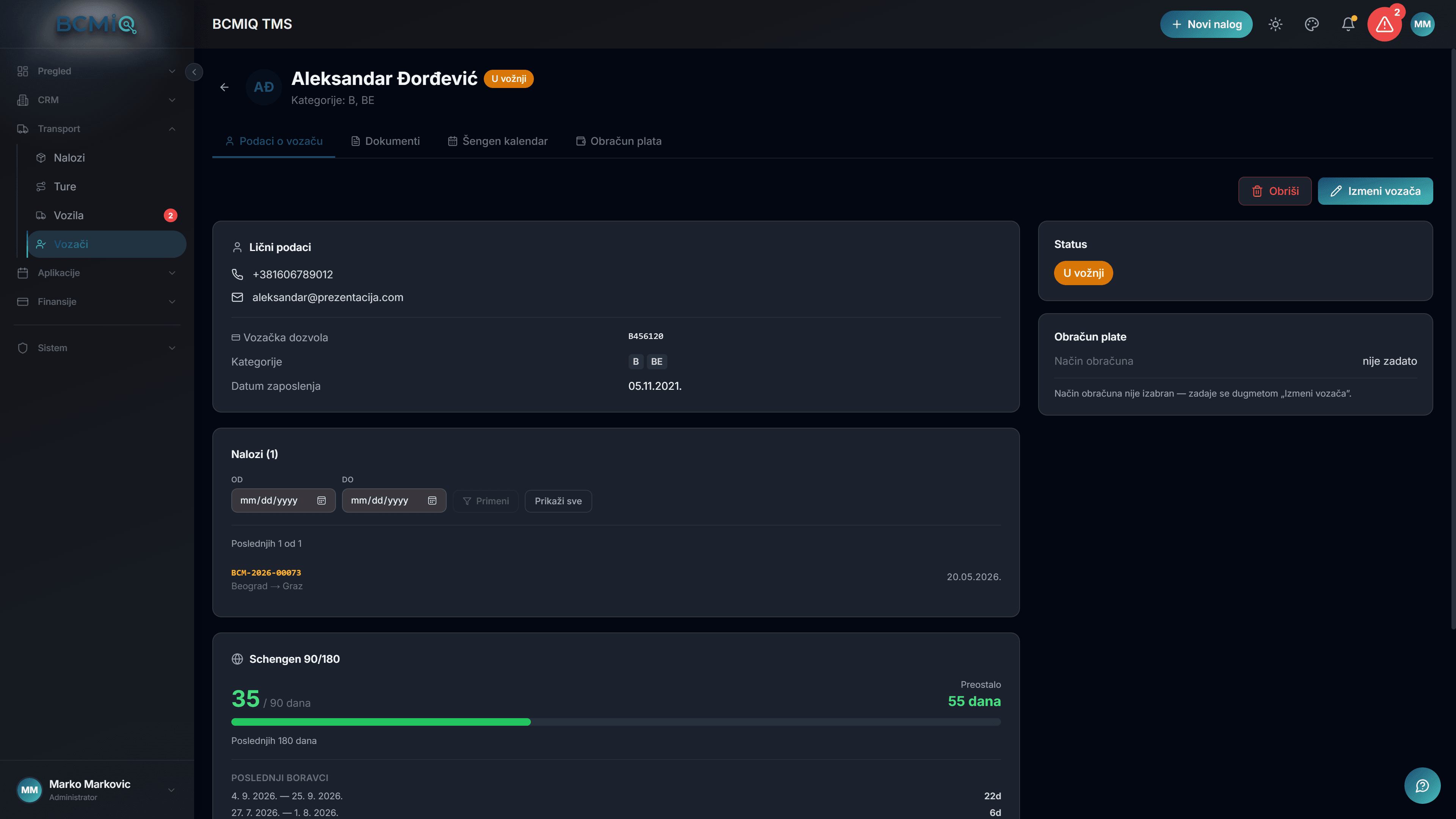Open the support chat bubble

click(1422, 785)
